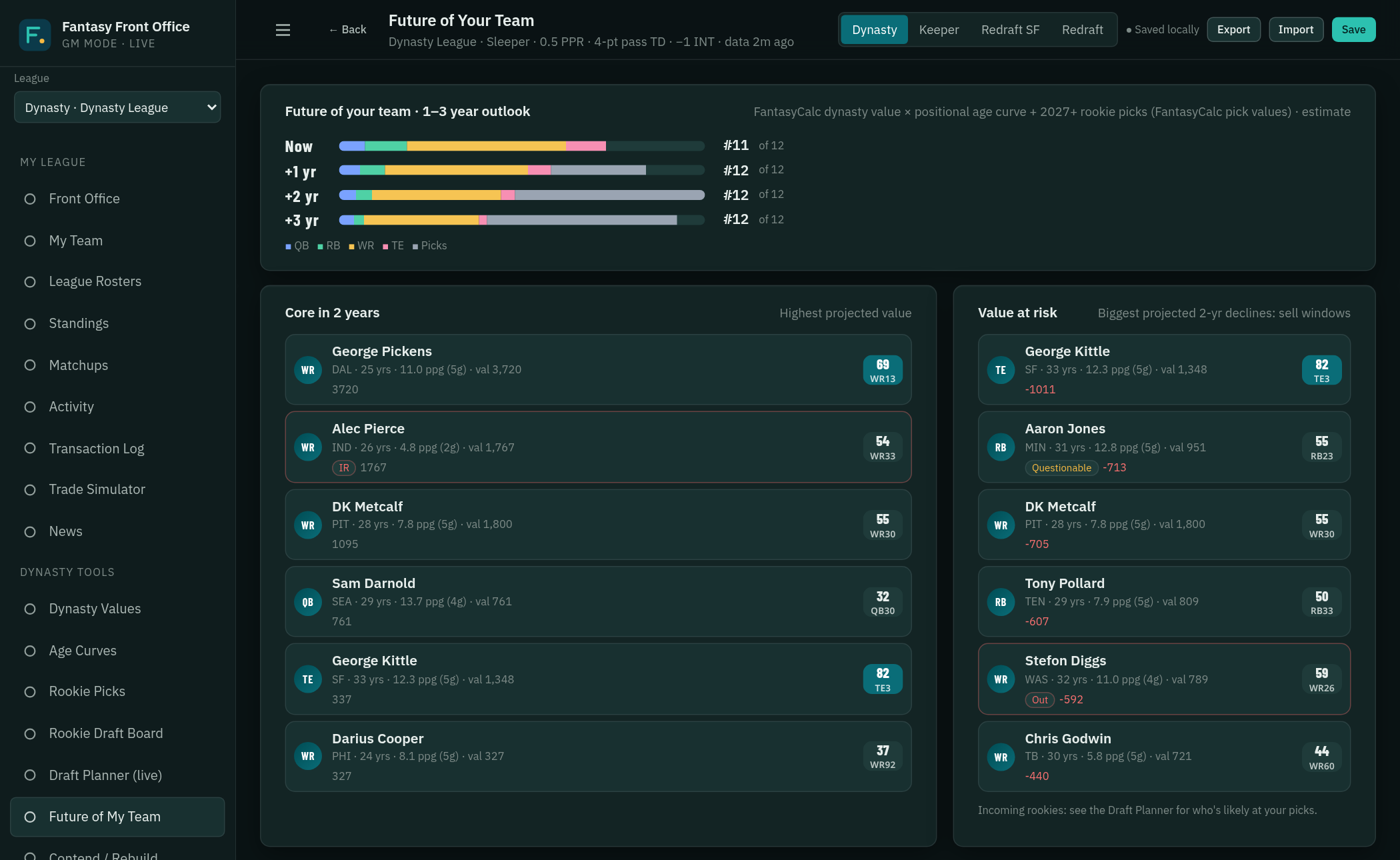Open the Standings page
This screenshot has width=1400, height=860.
tap(117, 323)
